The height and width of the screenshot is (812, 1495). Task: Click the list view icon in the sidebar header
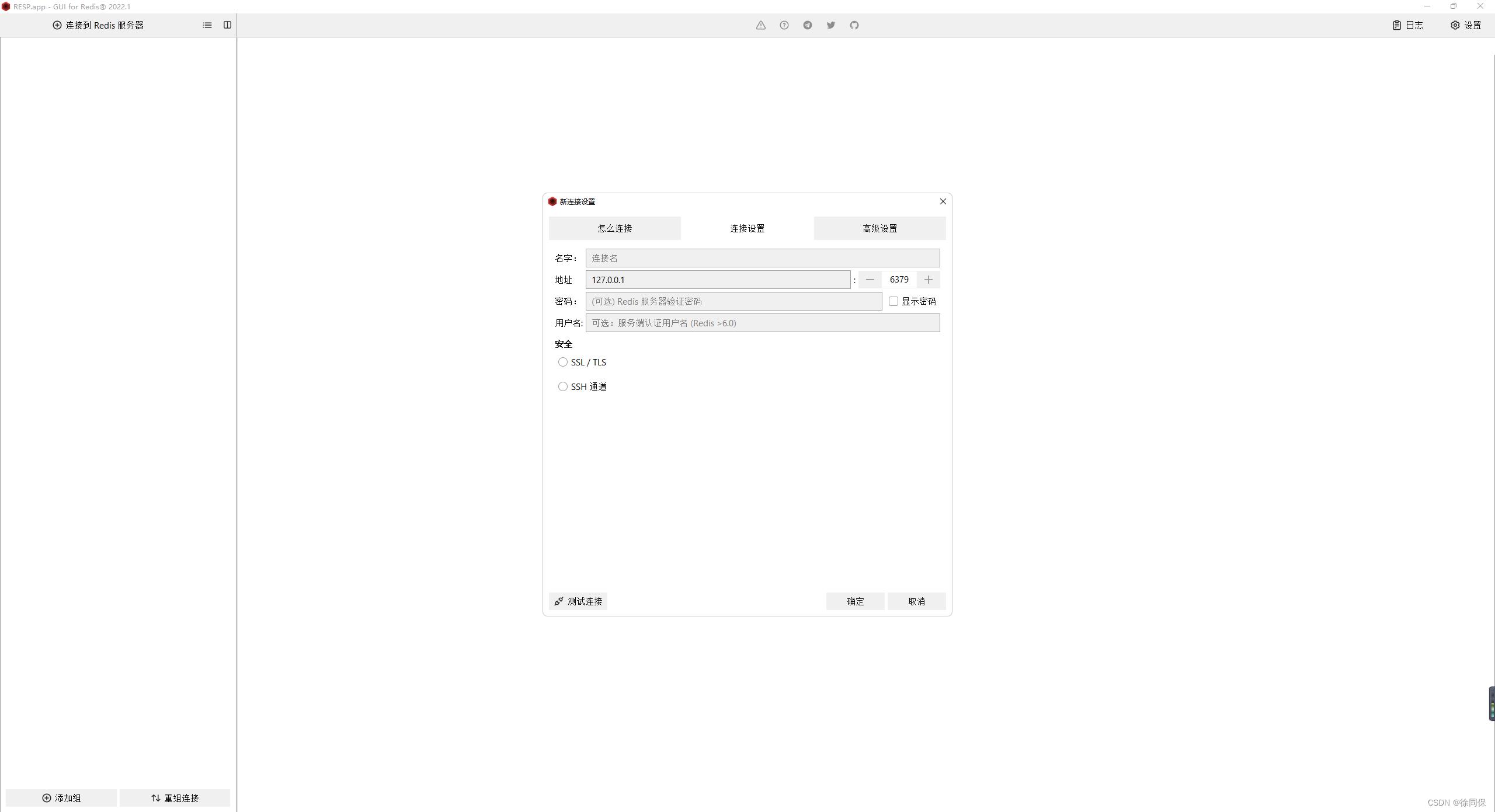pyautogui.click(x=207, y=25)
